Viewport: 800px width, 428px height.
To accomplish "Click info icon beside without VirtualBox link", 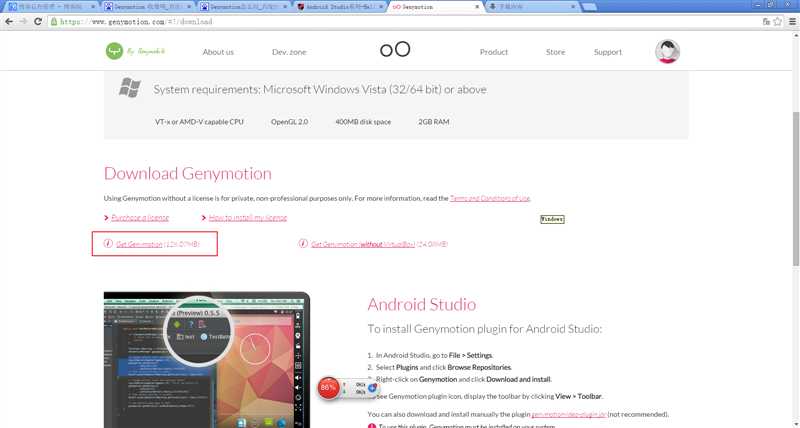I will point(303,243).
